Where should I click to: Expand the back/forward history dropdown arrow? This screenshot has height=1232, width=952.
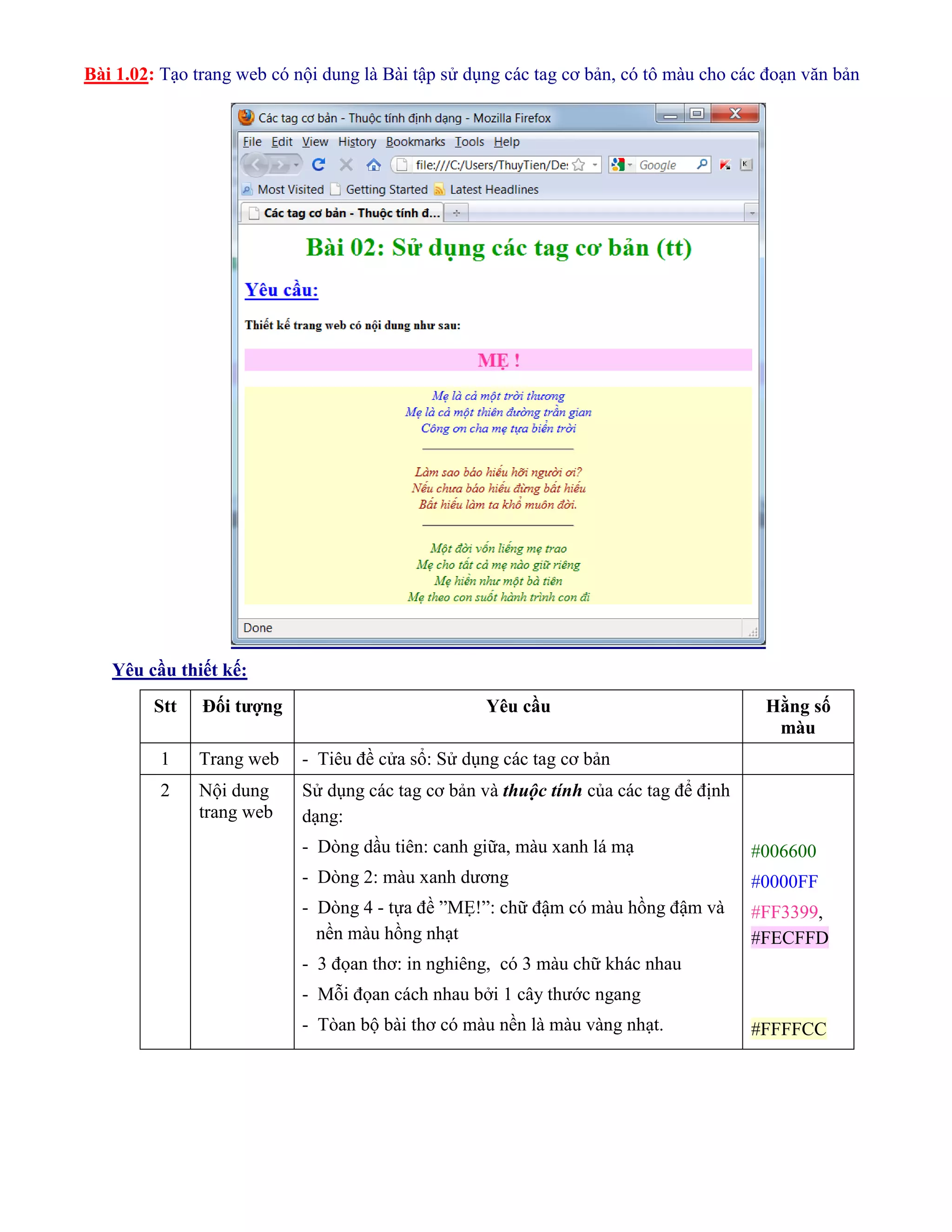tap(296, 166)
